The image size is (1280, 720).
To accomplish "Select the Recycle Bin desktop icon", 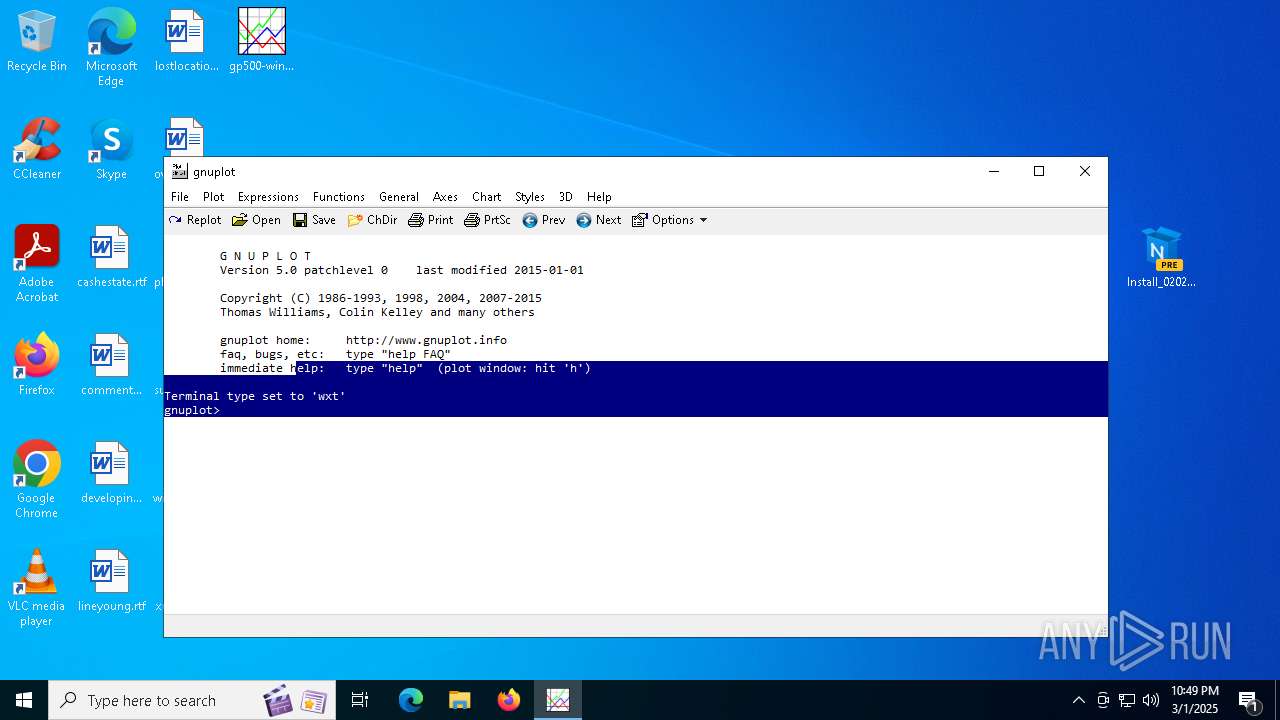I will tap(37, 41).
